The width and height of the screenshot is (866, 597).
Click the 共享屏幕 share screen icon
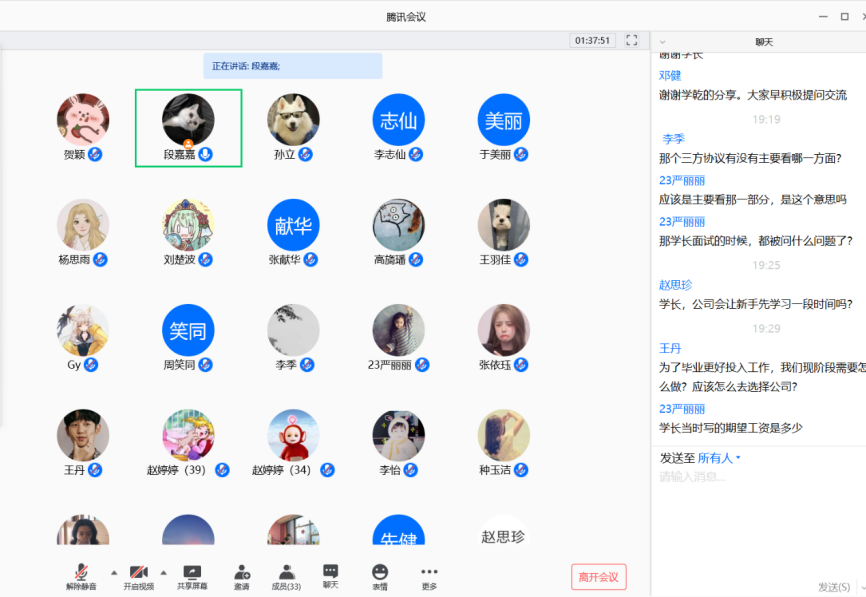[x=191, y=572]
